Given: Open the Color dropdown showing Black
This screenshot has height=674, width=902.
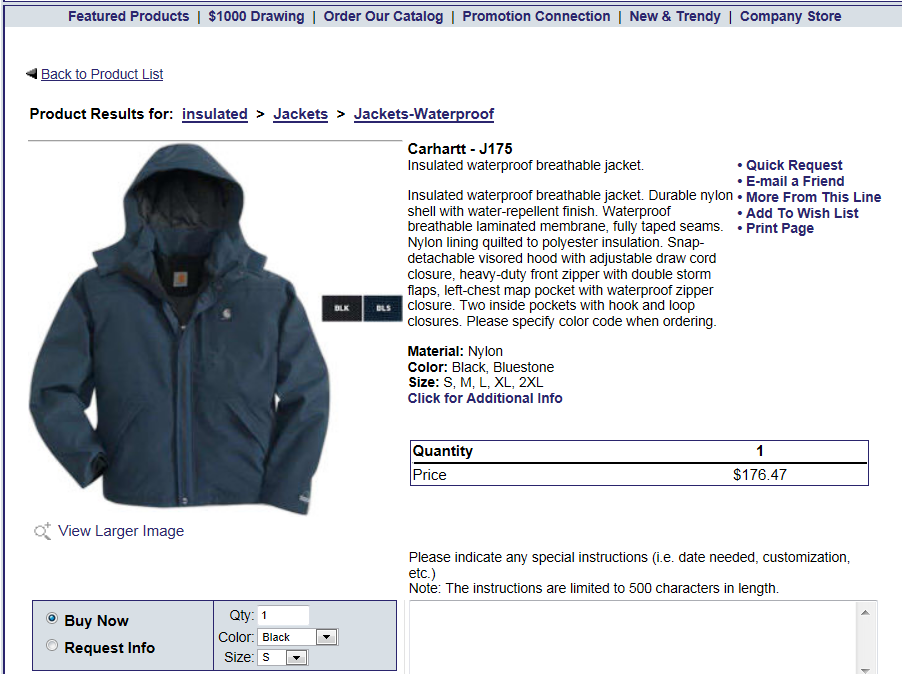Looking at the screenshot, I should (298, 637).
